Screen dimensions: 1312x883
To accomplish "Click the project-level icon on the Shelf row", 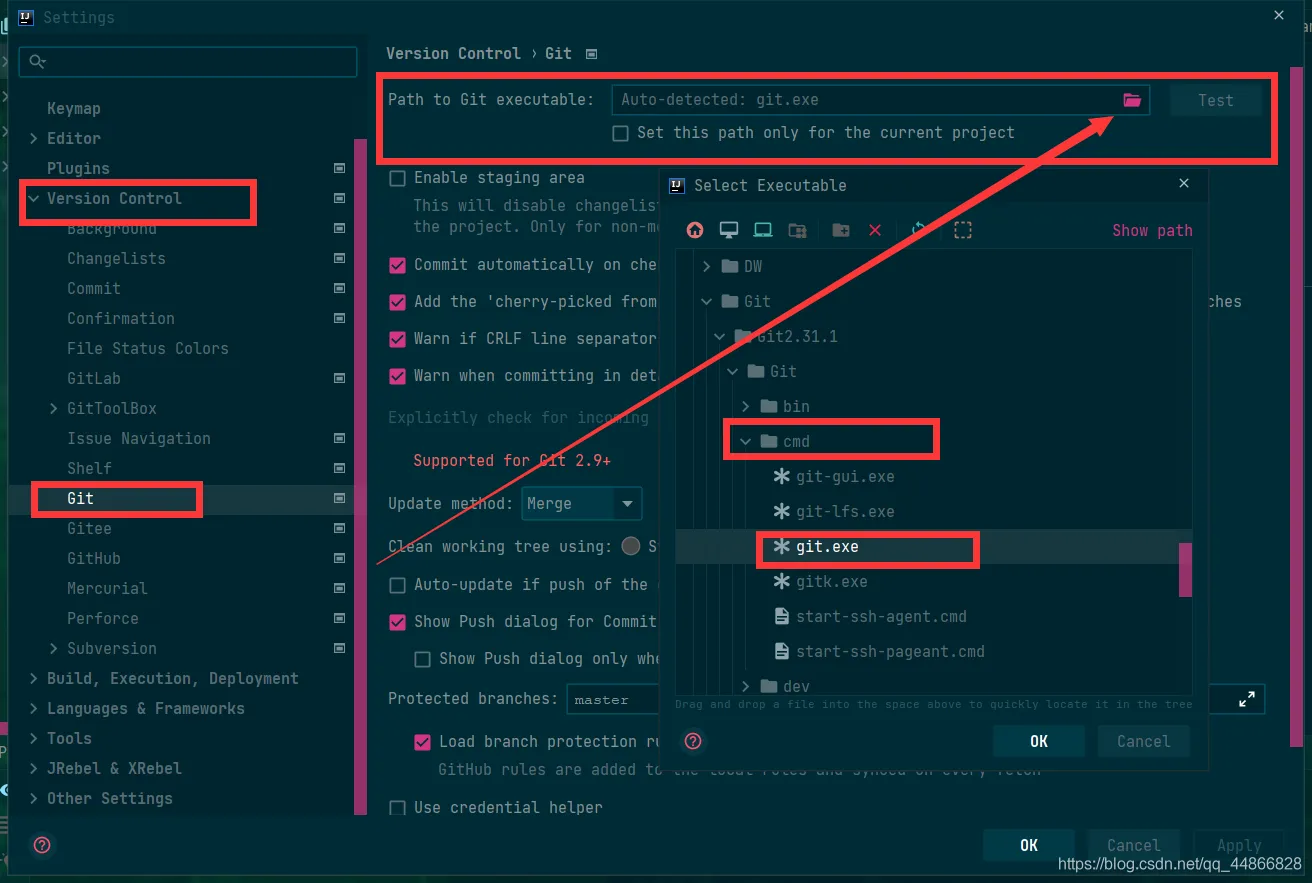I will pyautogui.click(x=339, y=468).
